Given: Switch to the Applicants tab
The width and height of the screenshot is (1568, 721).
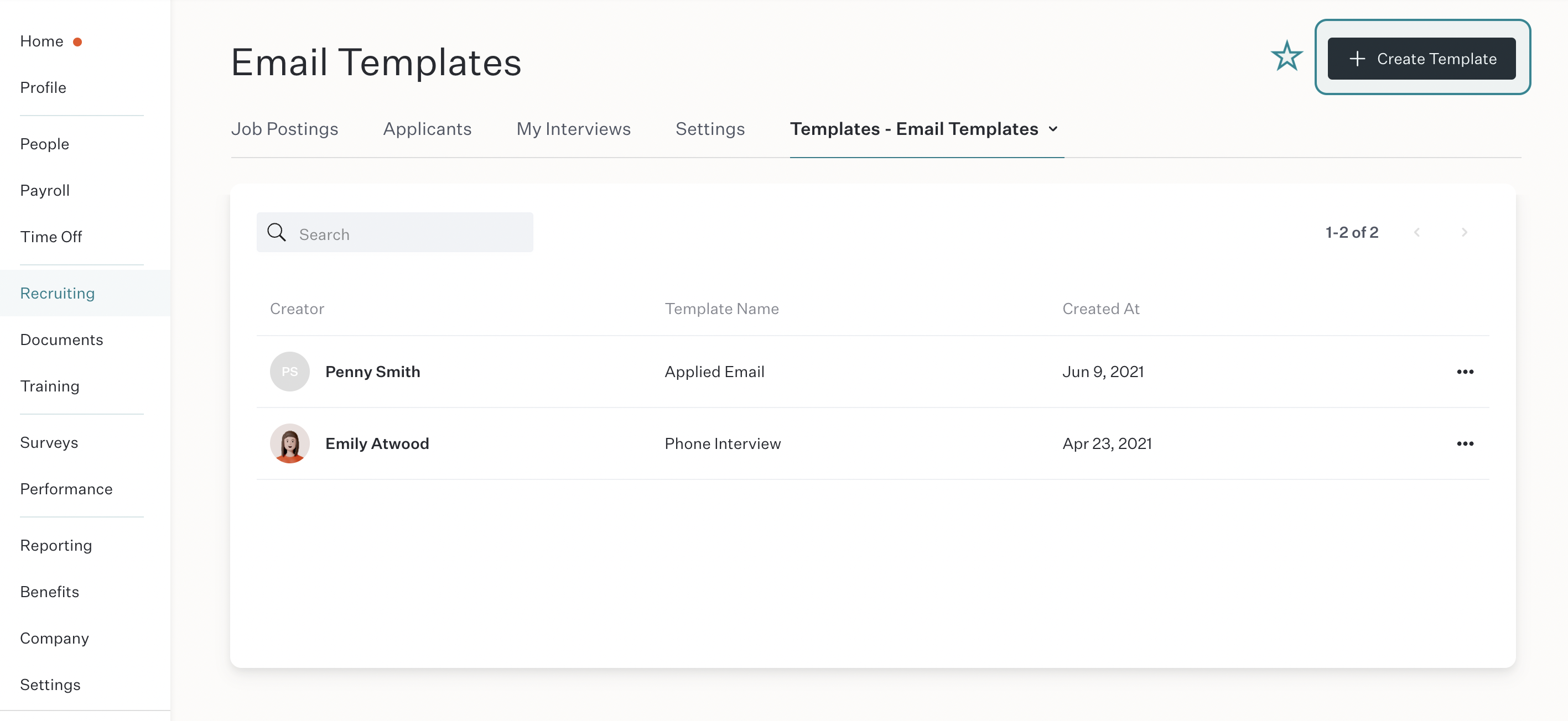Looking at the screenshot, I should [x=427, y=129].
